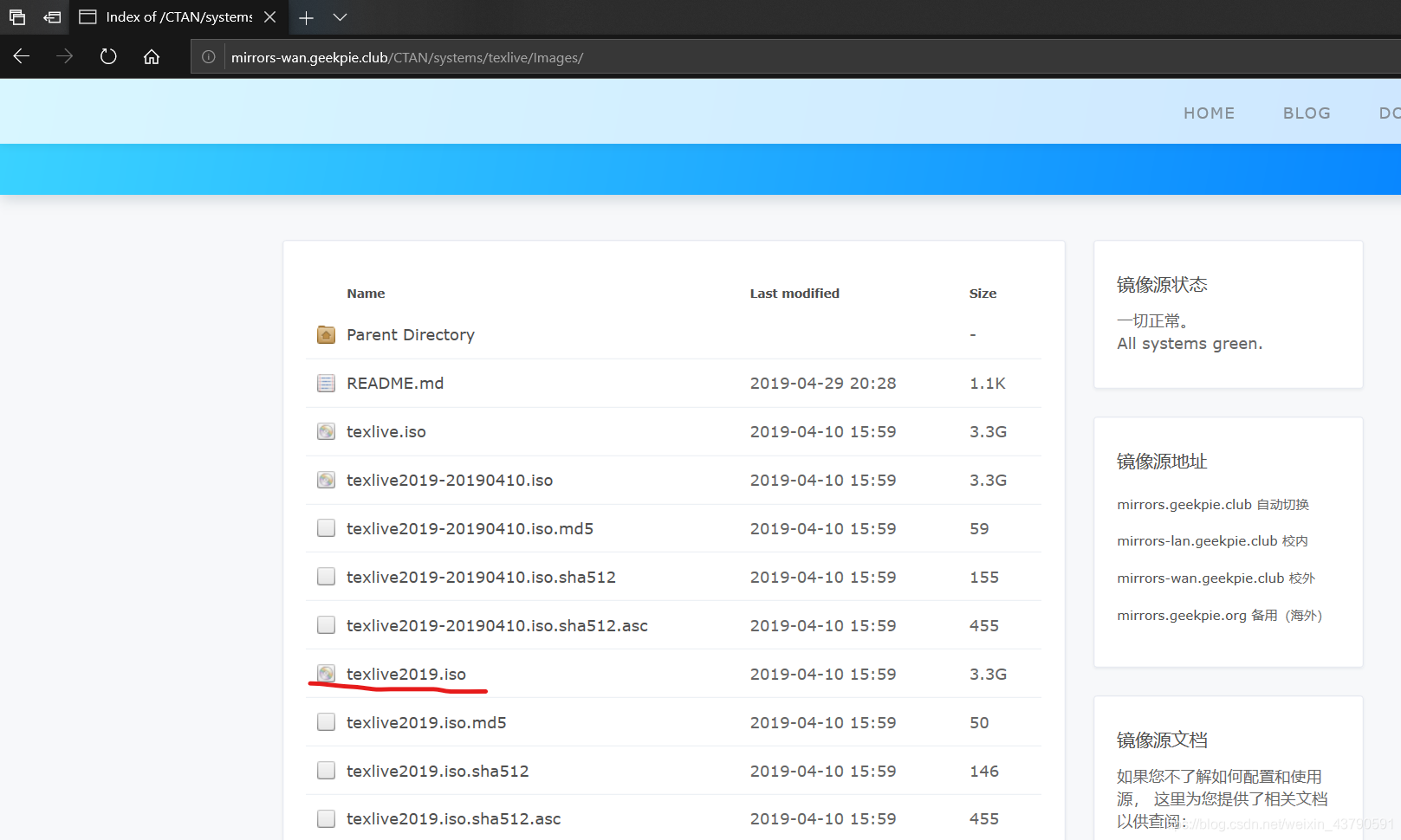Select the Index of /CTAN/systems tab
This screenshot has width=1401, height=840.
pos(178,17)
